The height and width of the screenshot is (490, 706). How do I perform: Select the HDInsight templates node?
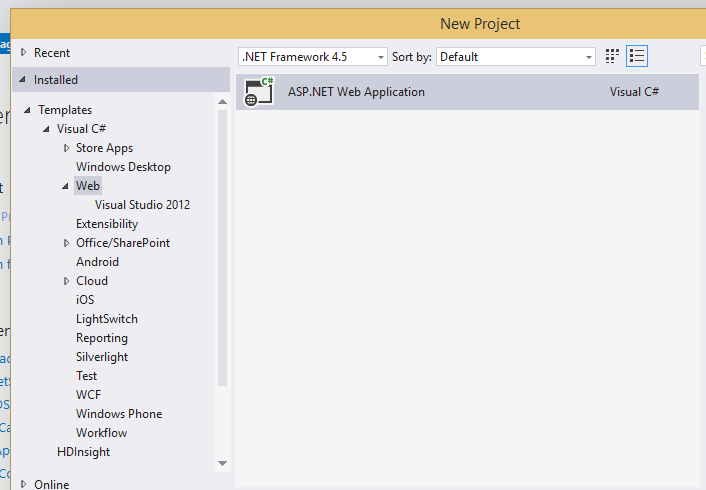[83, 452]
